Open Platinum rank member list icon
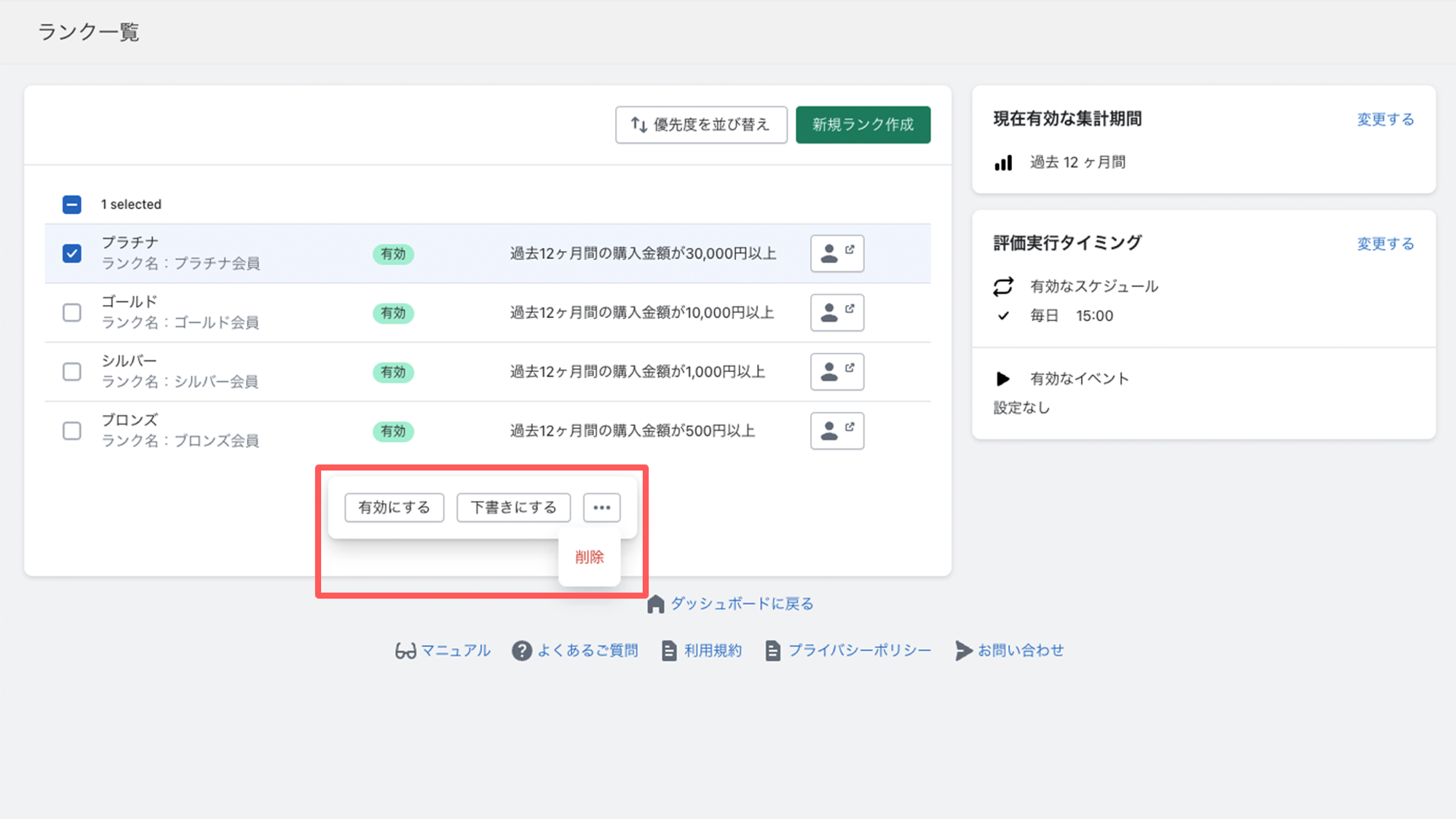The width and height of the screenshot is (1456, 819). [x=837, y=253]
